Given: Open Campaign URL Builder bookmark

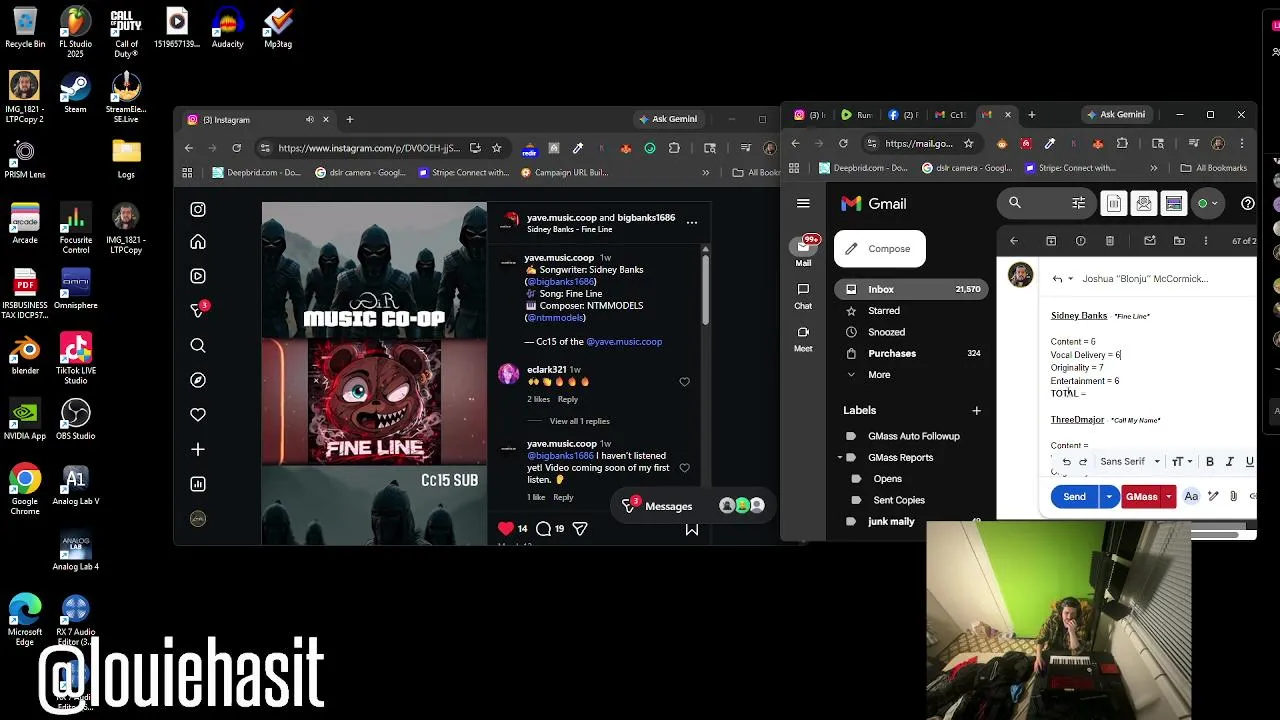Looking at the screenshot, I should pos(565,172).
